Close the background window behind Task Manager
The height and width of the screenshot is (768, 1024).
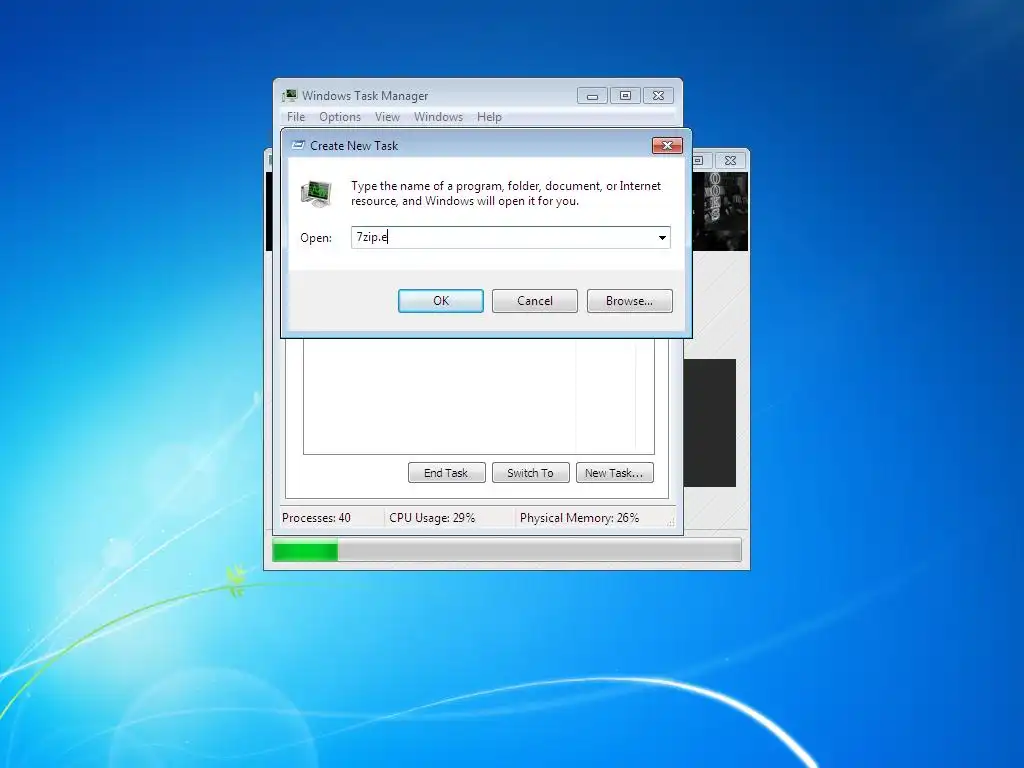[731, 160]
